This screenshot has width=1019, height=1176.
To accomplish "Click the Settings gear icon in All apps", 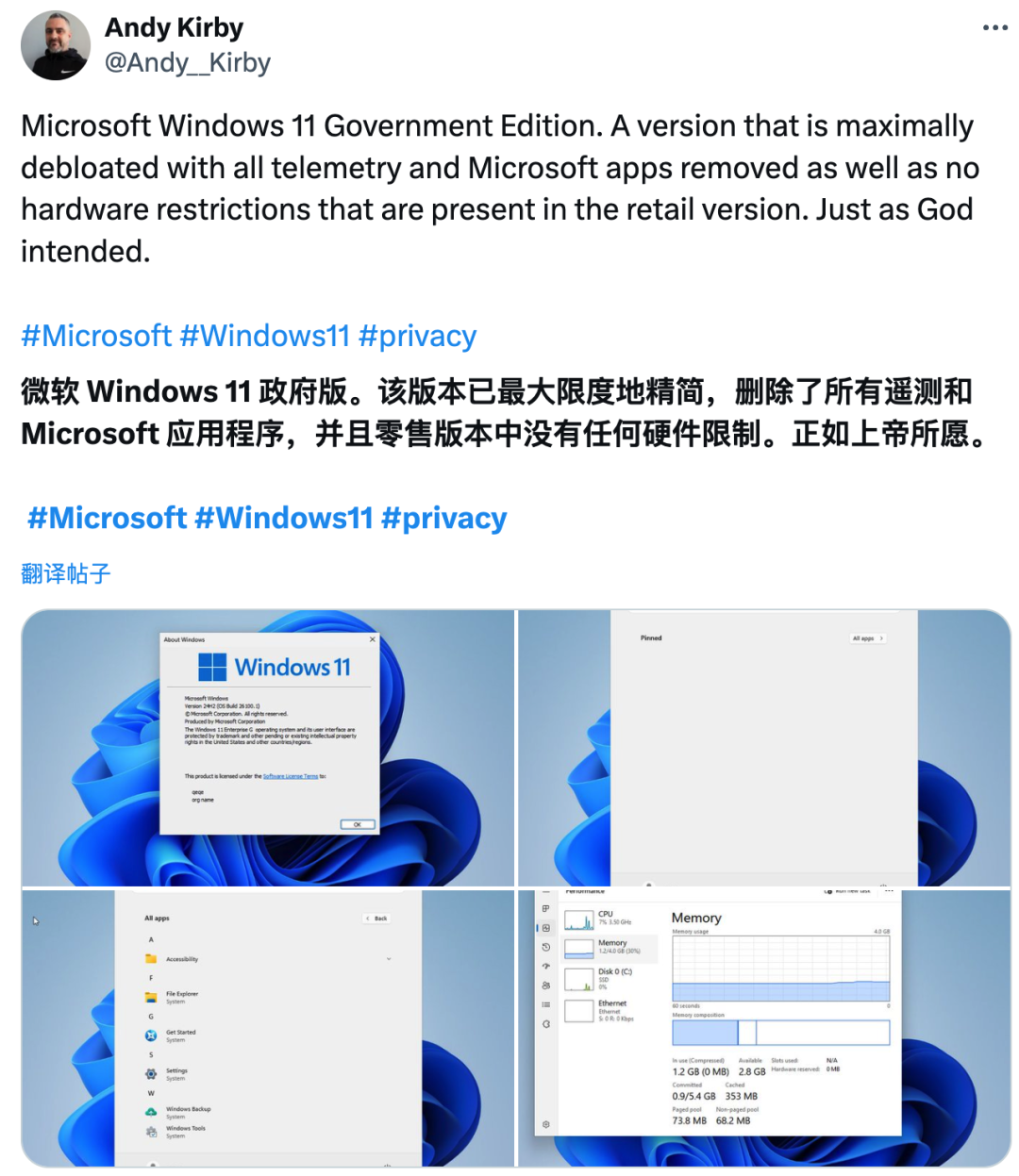I will pos(151,1073).
